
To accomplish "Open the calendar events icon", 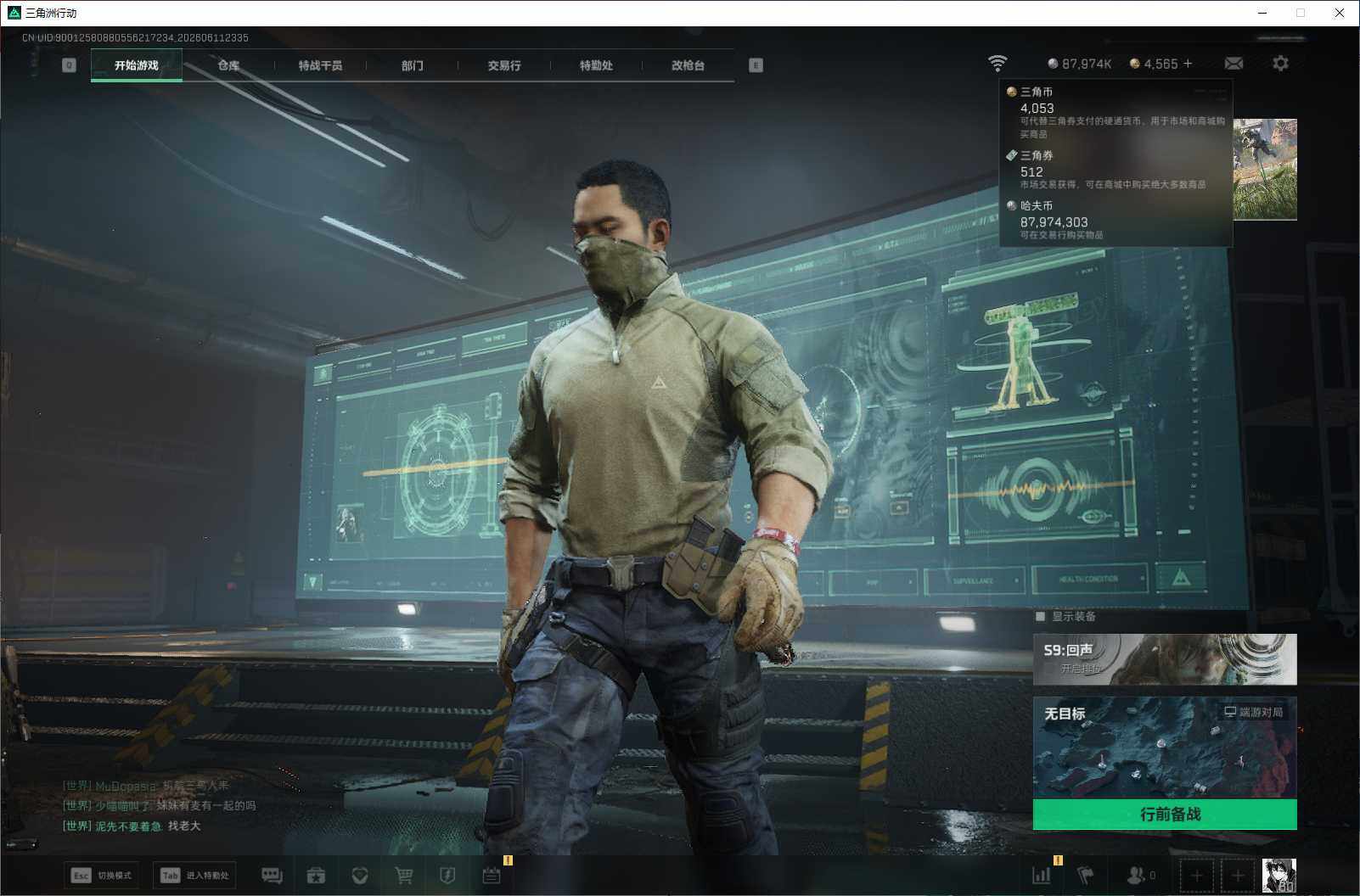I will [492, 876].
